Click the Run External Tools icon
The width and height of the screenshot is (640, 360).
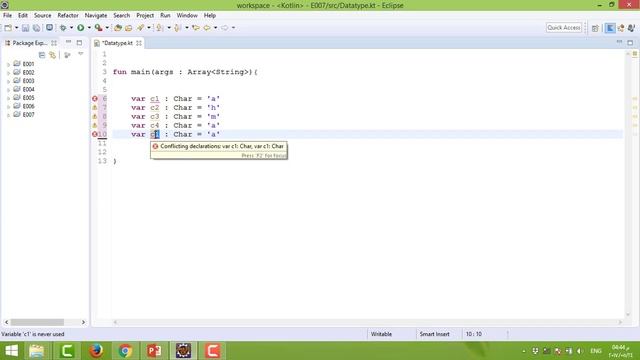(98, 28)
